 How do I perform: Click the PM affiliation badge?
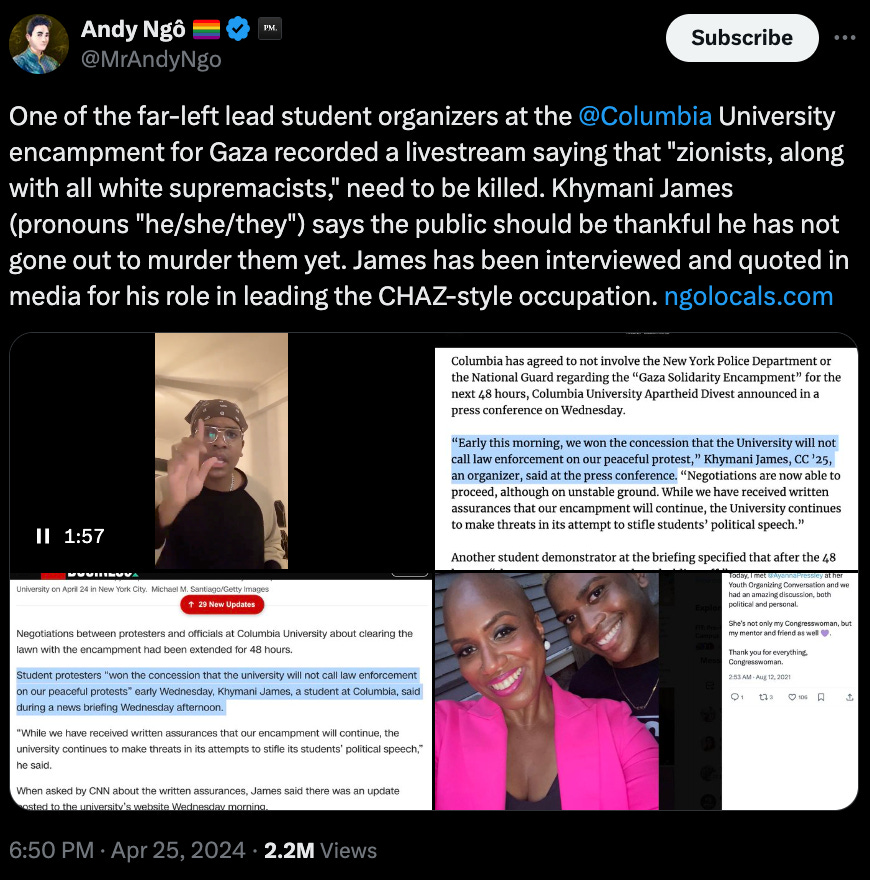point(270,28)
